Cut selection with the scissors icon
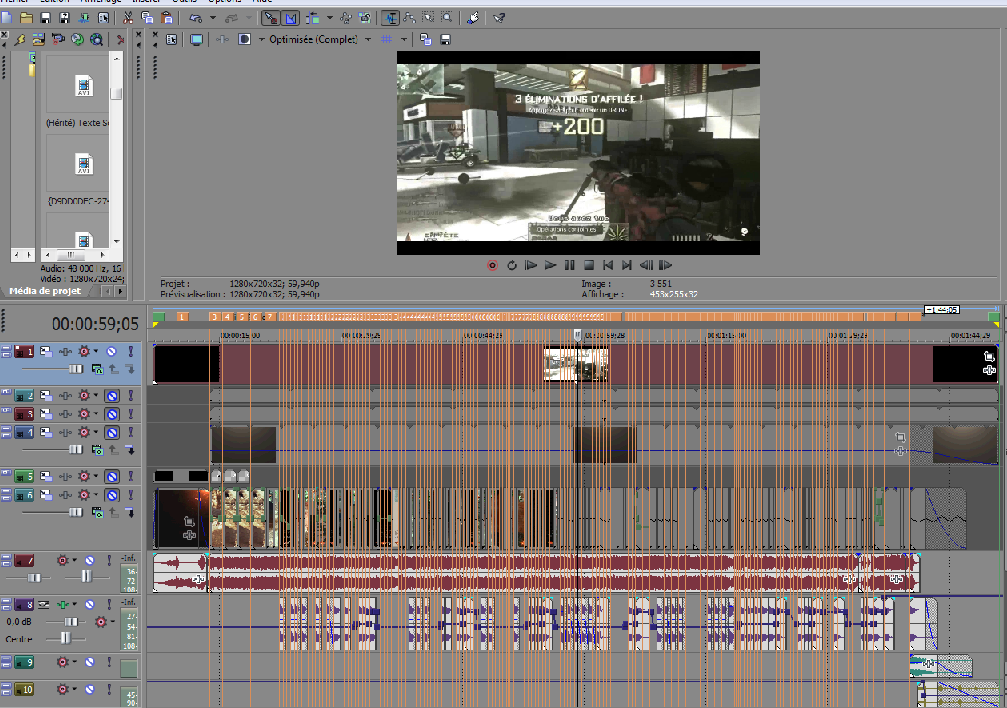1007x708 pixels. click(x=128, y=18)
